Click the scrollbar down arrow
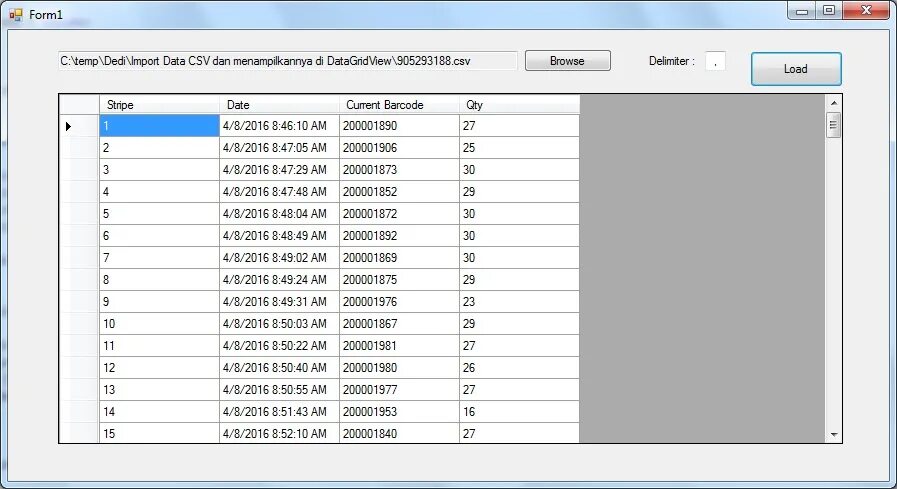Image resolution: width=897 pixels, height=489 pixels. click(x=834, y=435)
